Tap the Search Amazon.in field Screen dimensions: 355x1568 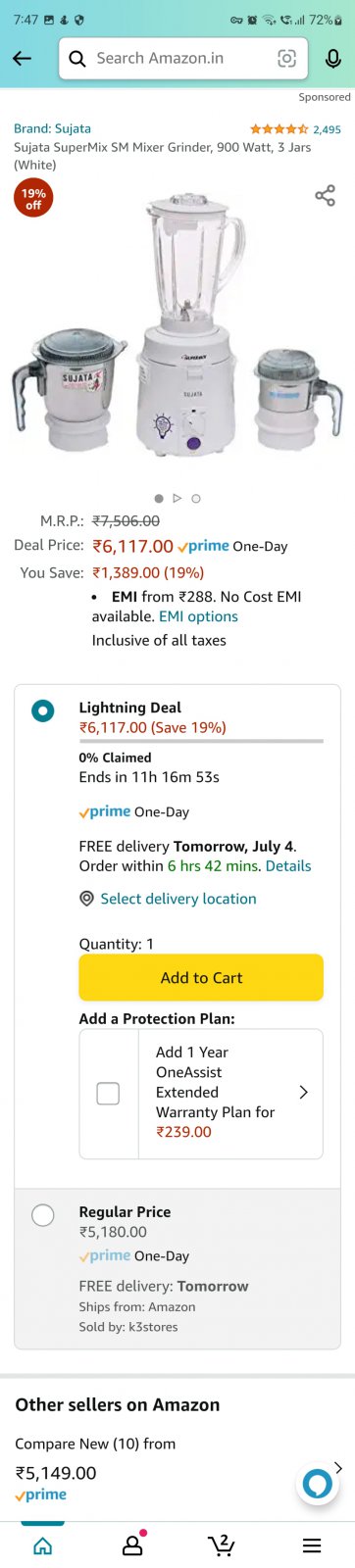(x=183, y=59)
